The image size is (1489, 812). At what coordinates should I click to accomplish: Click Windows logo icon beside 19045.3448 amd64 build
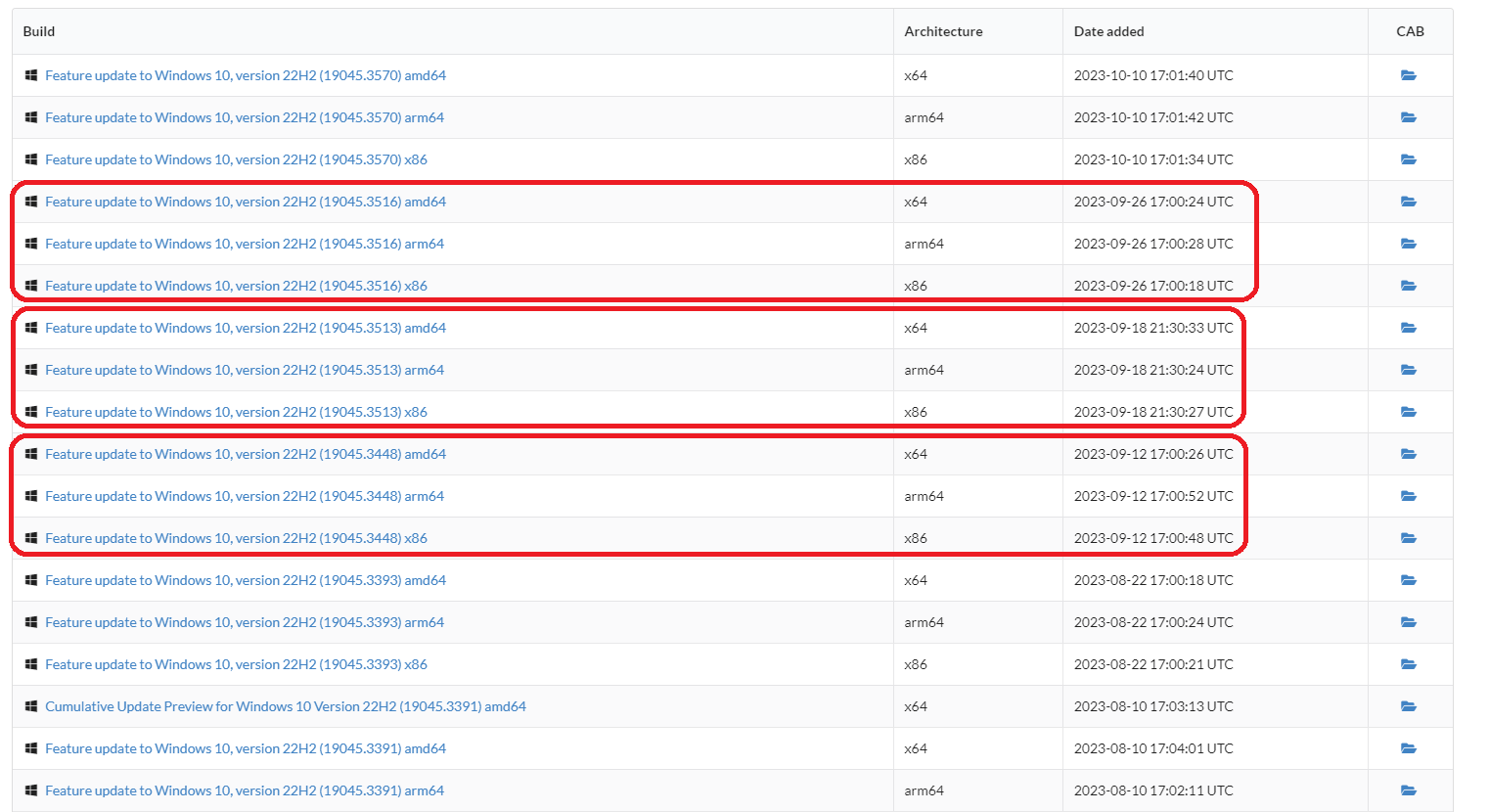coord(31,454)
